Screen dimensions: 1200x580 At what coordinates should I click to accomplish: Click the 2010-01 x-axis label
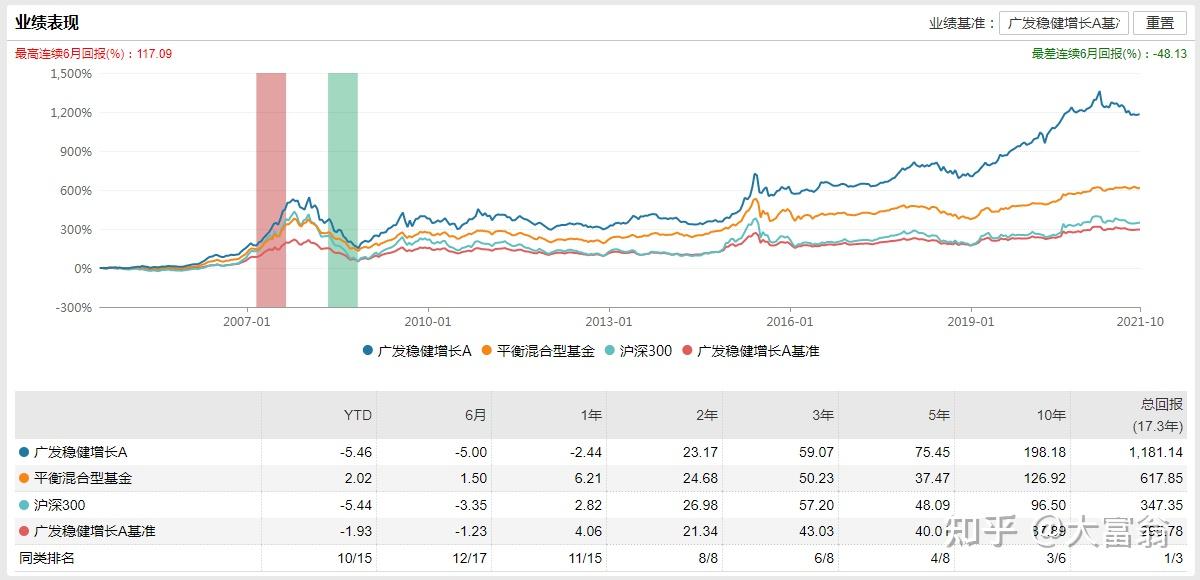[x=428, y=321]
